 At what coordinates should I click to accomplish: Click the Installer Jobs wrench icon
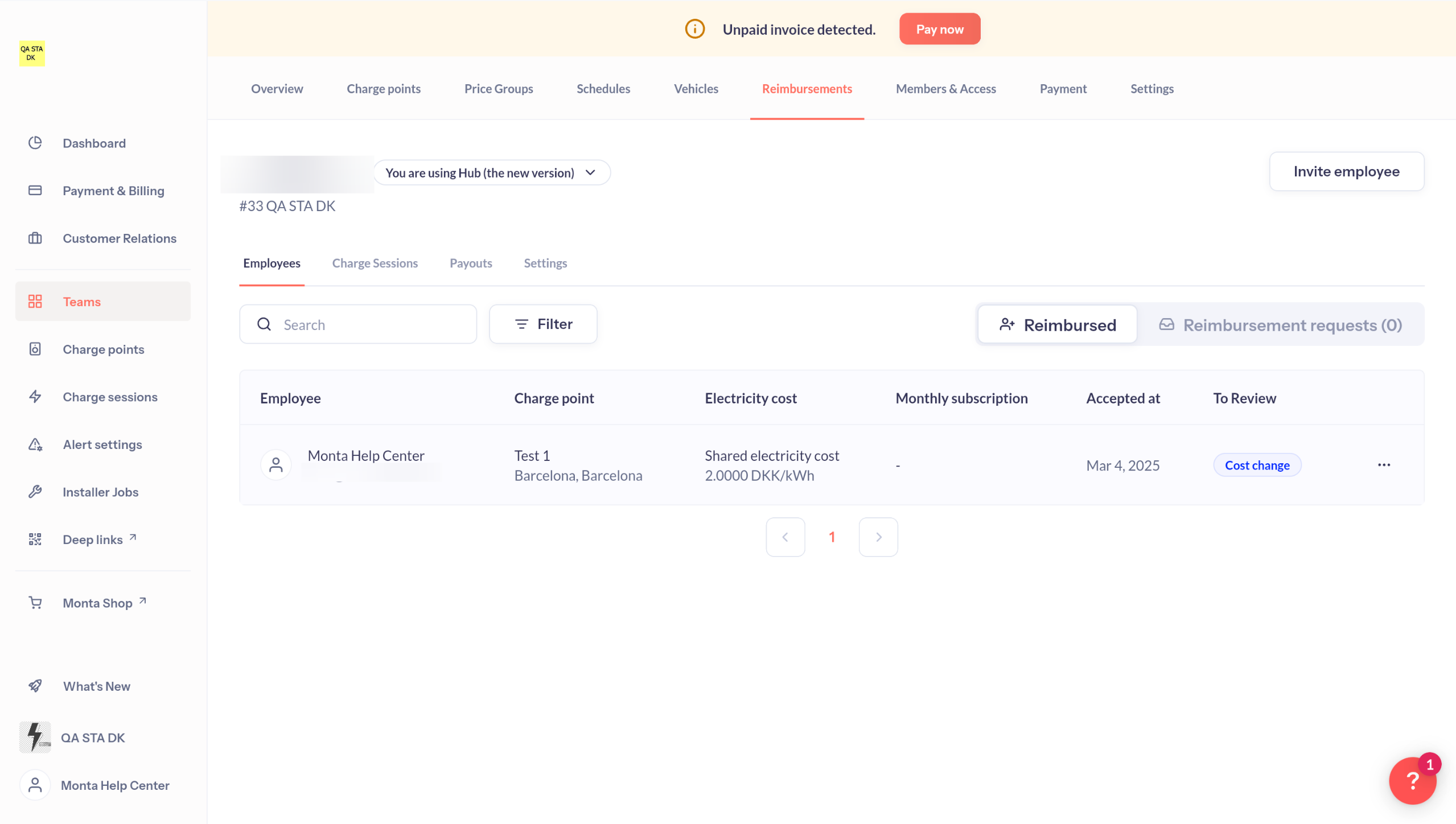[x=35, y=492]
